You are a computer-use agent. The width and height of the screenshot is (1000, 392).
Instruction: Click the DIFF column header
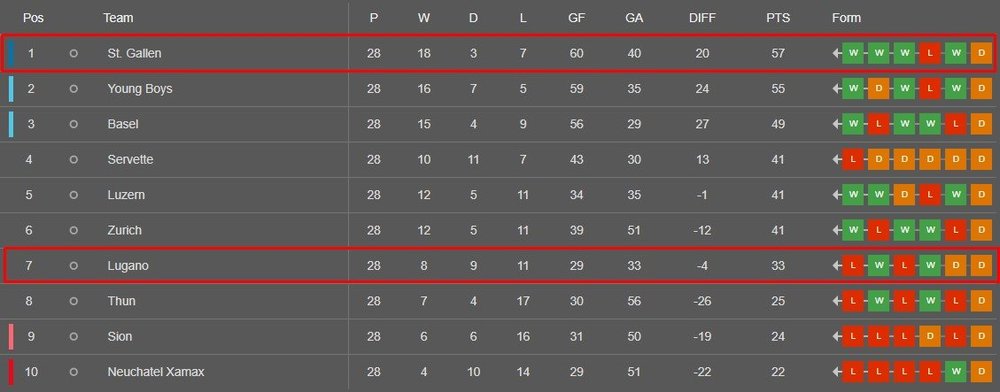pos(702,18)
